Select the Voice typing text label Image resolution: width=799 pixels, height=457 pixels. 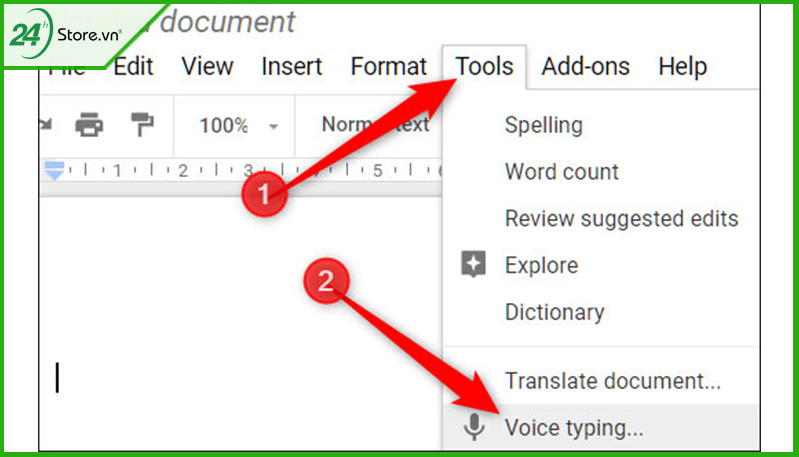pyautogui.click(x=574, y=428)
